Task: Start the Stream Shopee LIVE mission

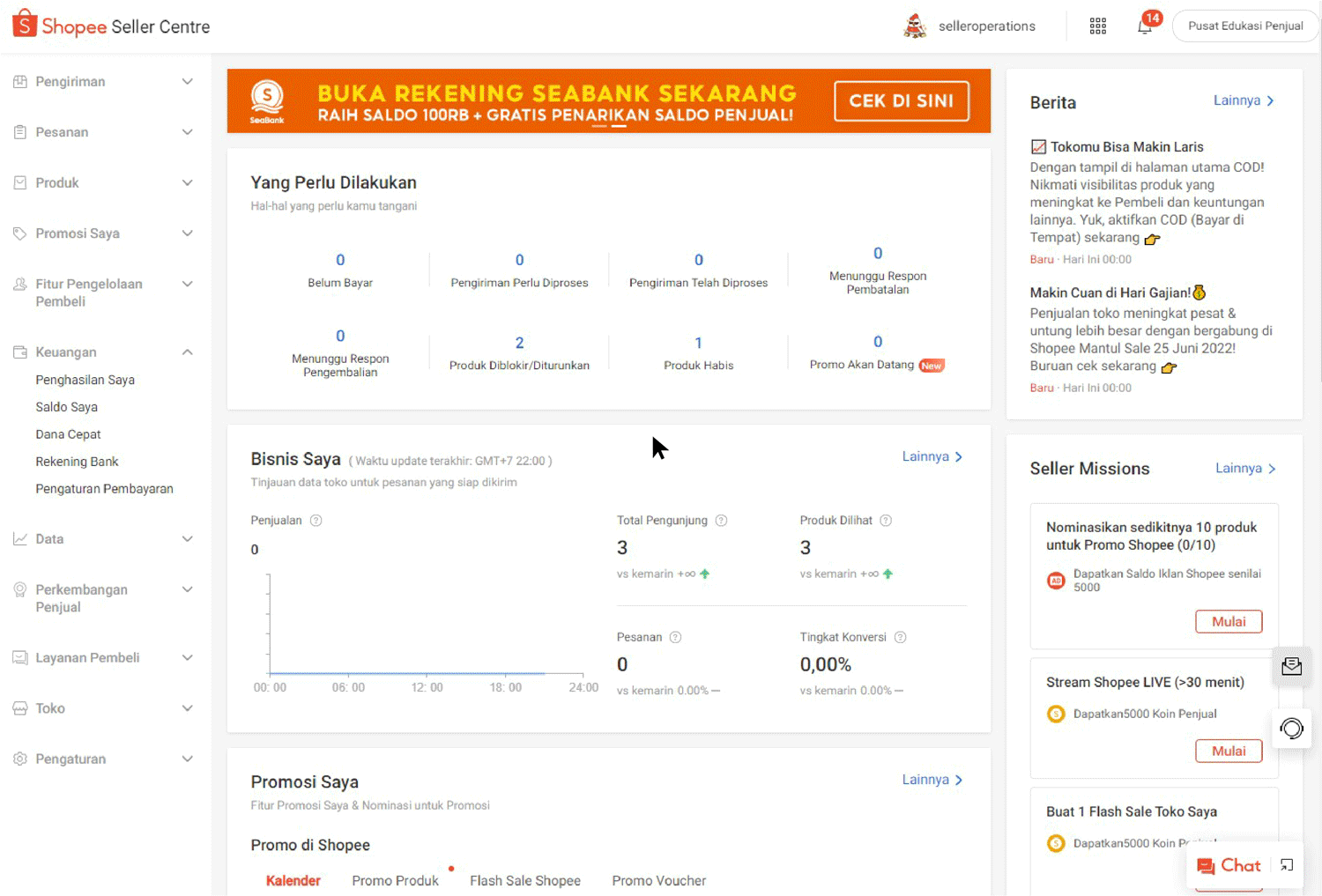Action: click(x=1228, y=751)
